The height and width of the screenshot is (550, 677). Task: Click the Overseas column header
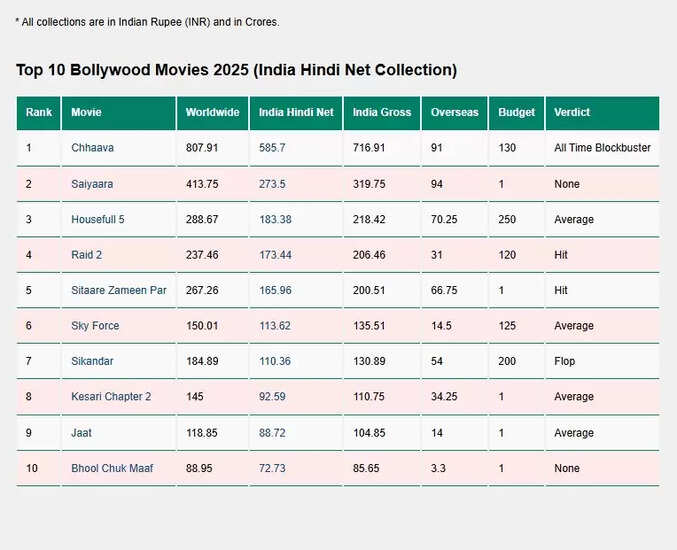pyautogui.click(x=454, y=113)
